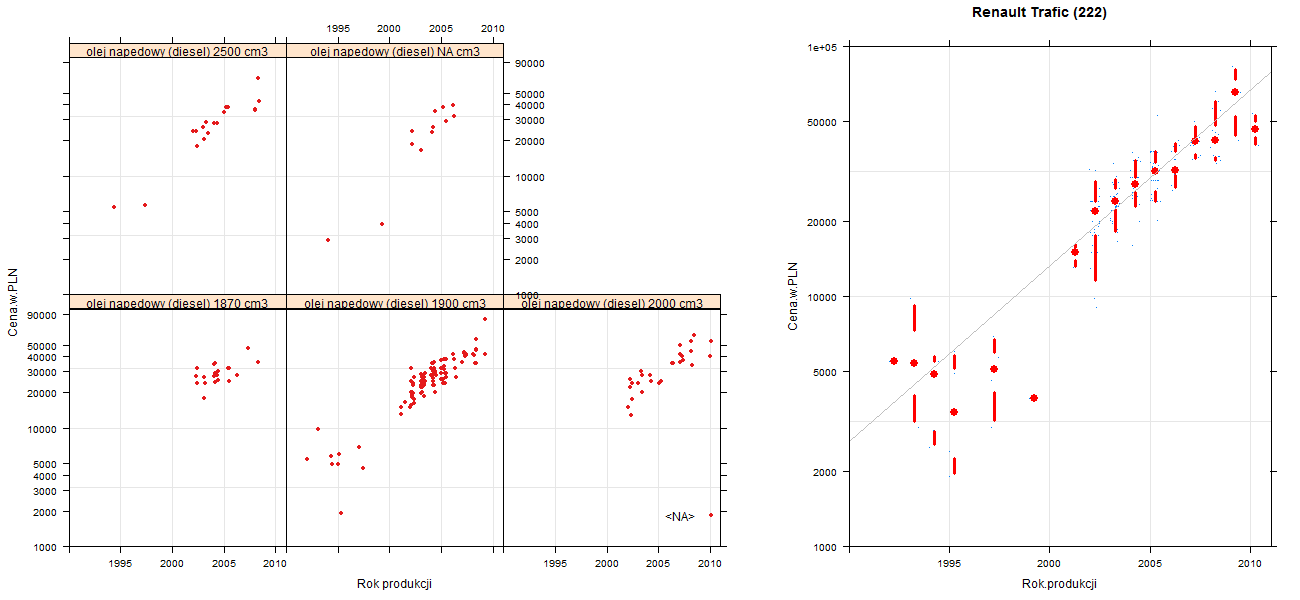Click the "olej napedowy (diesel) 2000 cm3" strip label
Screen dimensions: 1300x600
pos(612,303)
